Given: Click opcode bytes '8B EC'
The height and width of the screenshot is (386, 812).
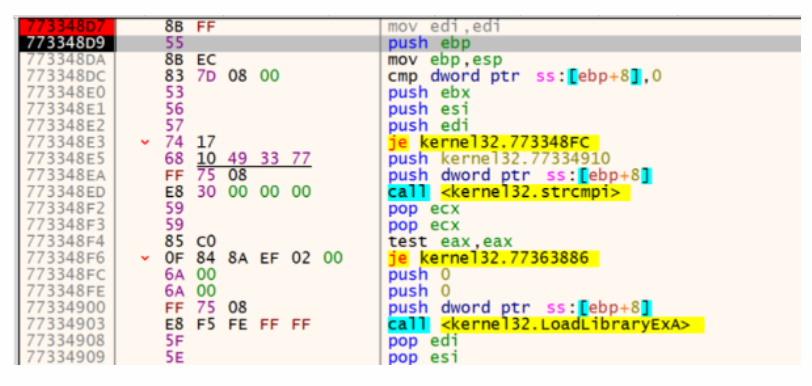Looking at the screenshot, I should pos(190,60).
